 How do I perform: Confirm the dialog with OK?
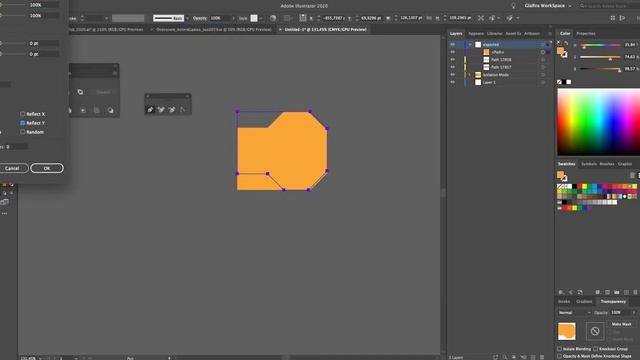tap(47, 168)
